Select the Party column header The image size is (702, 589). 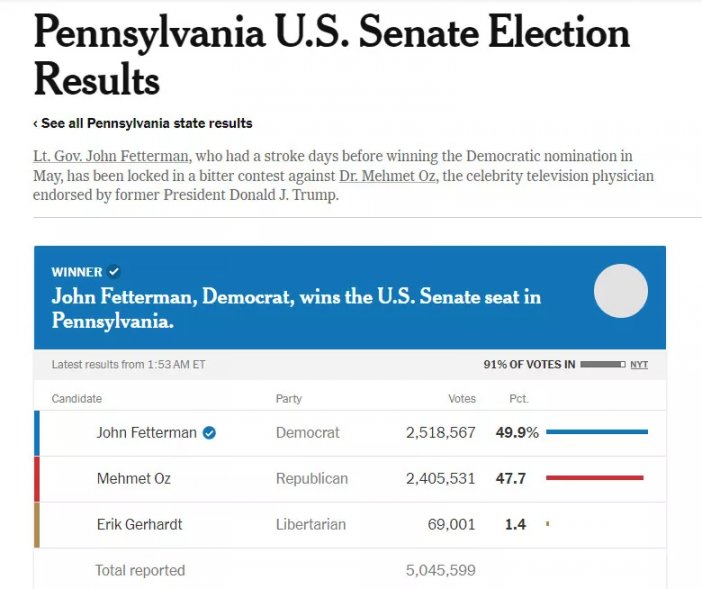(289, 399)
